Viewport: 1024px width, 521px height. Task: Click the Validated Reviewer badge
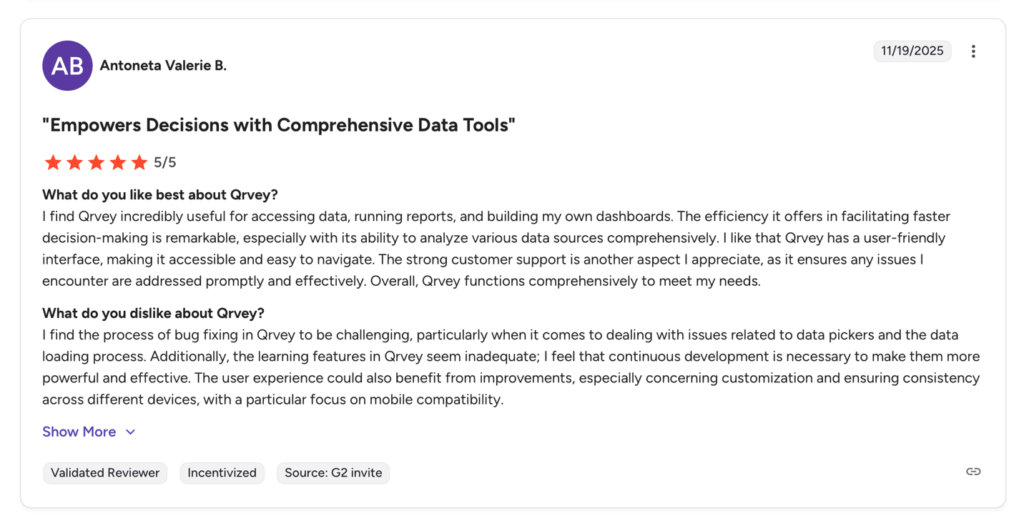point(105,473)
